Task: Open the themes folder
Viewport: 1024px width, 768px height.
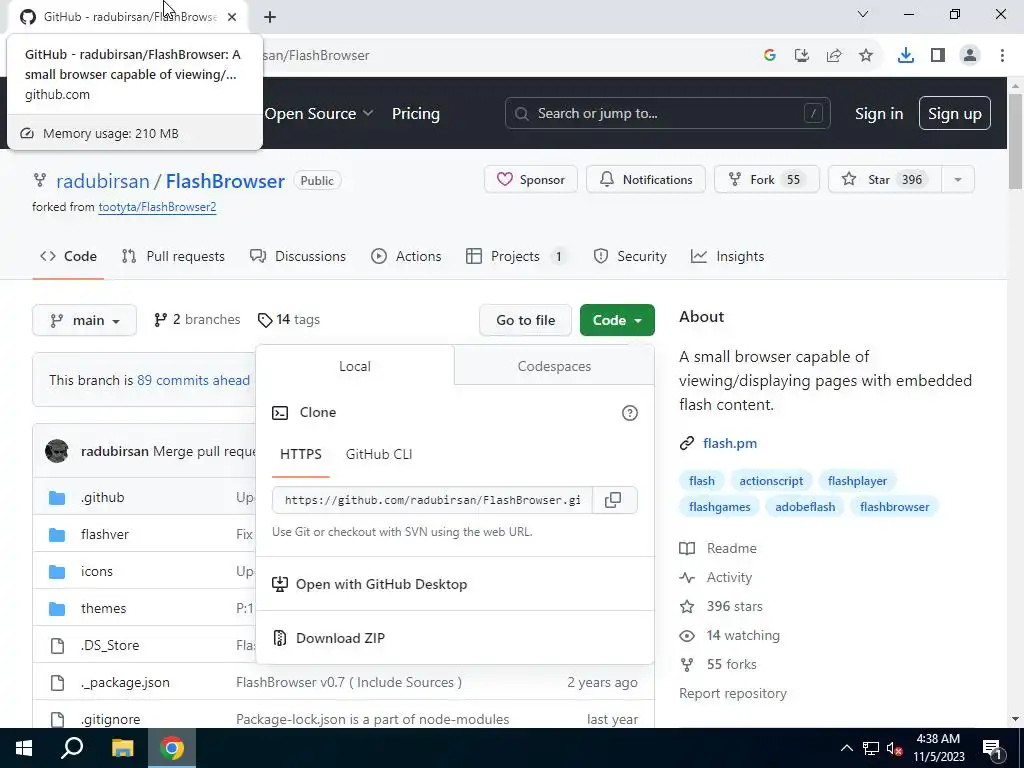Action: pos(103,609)
